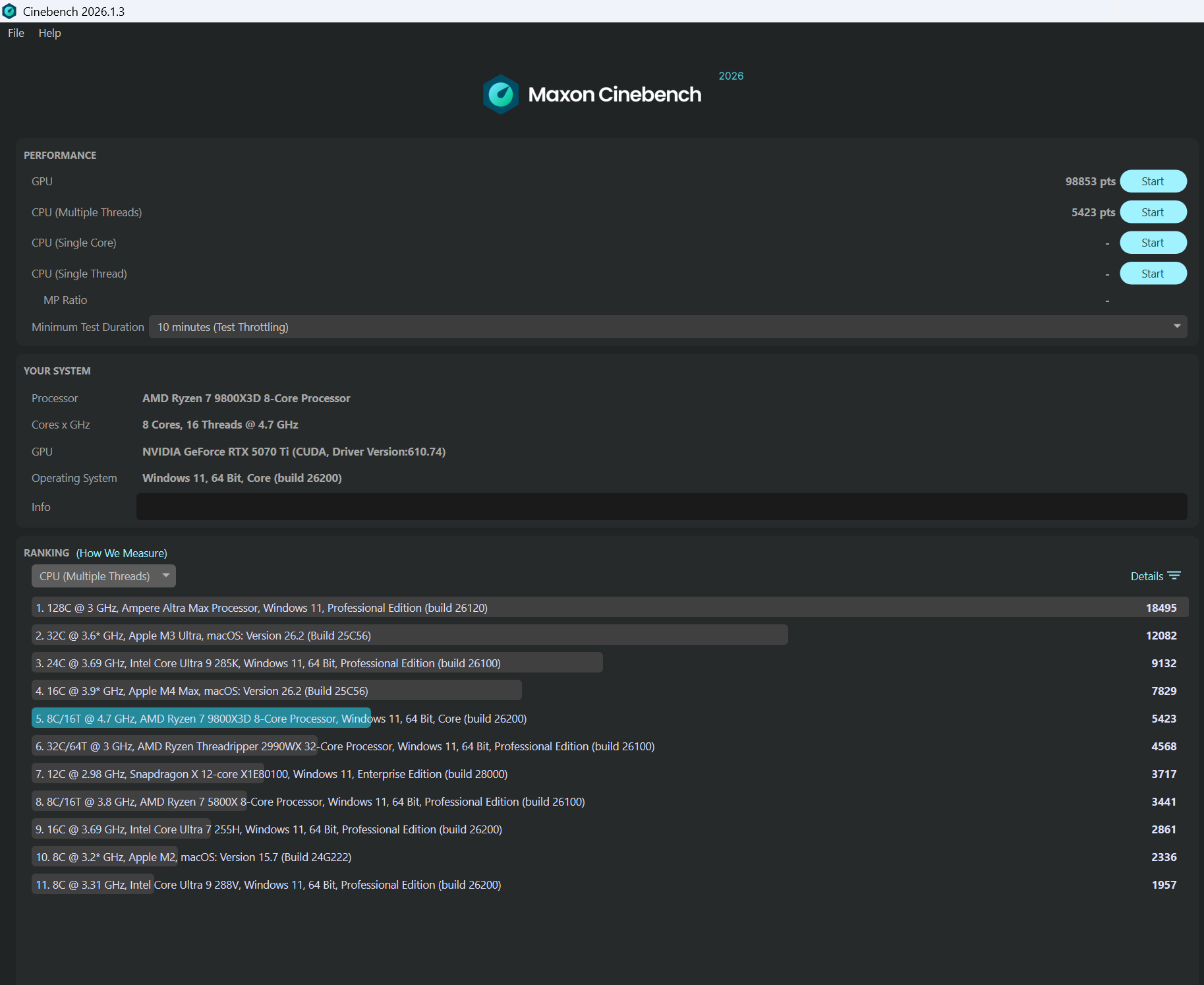The image size is (1204, 985).
Task: Select the Intel Core Ultra 7 255H row
Action: [x=610, y=829]
